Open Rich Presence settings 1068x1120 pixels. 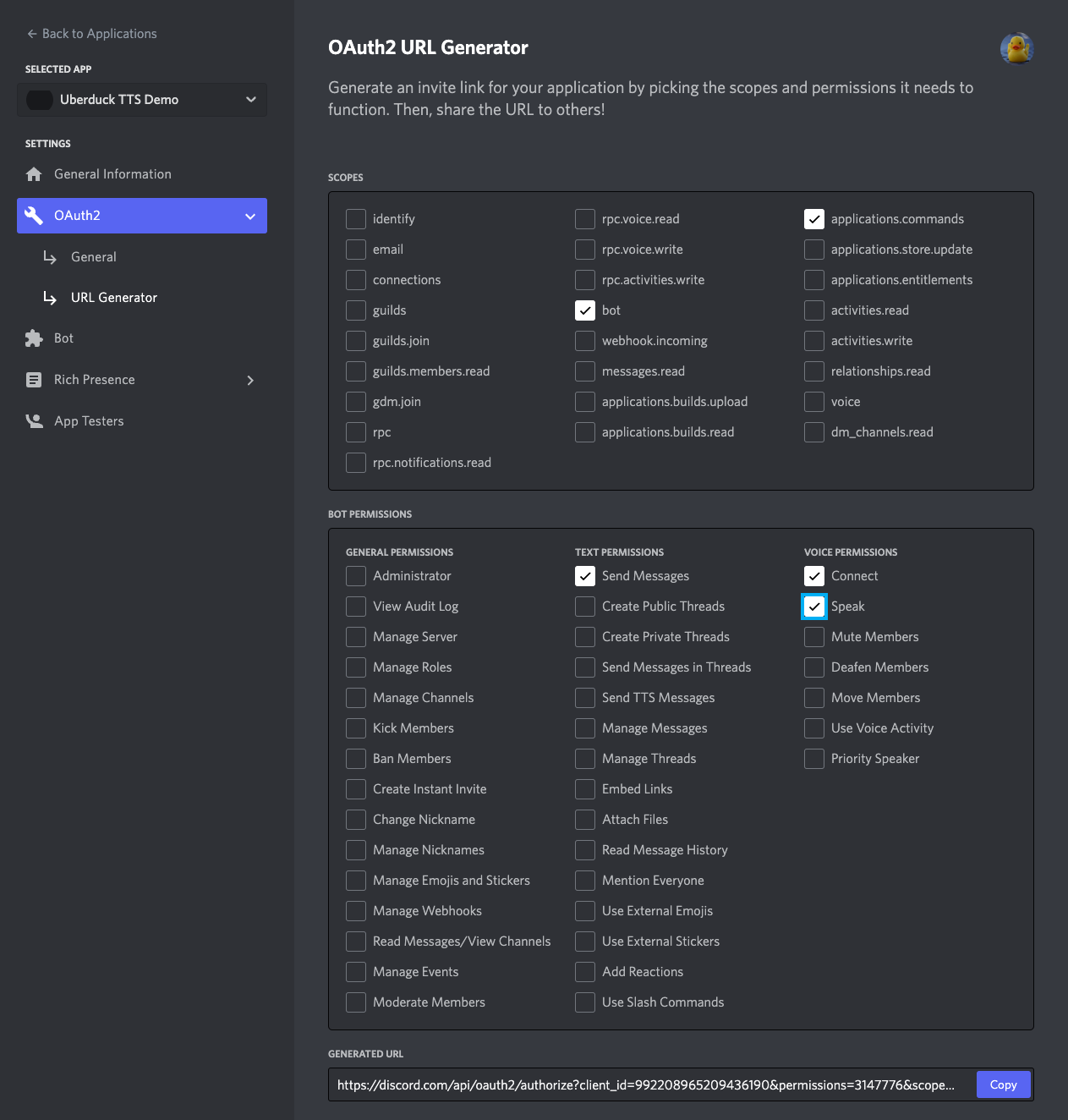click(142, 380)
